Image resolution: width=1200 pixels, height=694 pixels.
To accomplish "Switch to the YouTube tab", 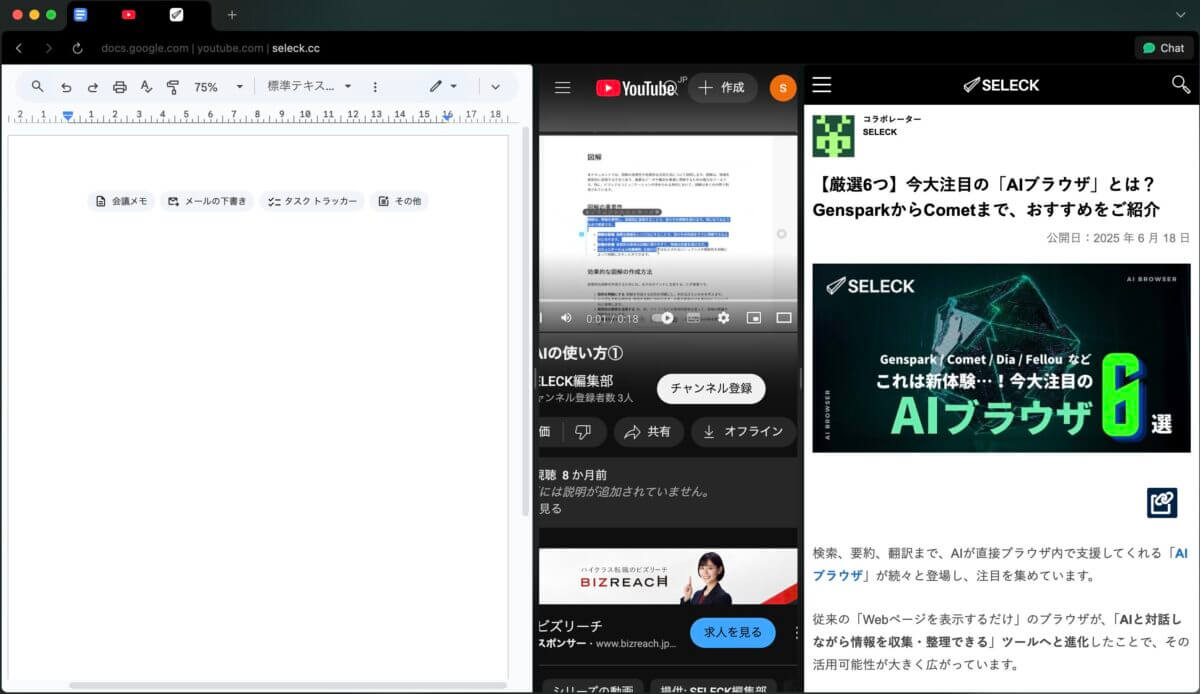I will [x=129, y=15].
